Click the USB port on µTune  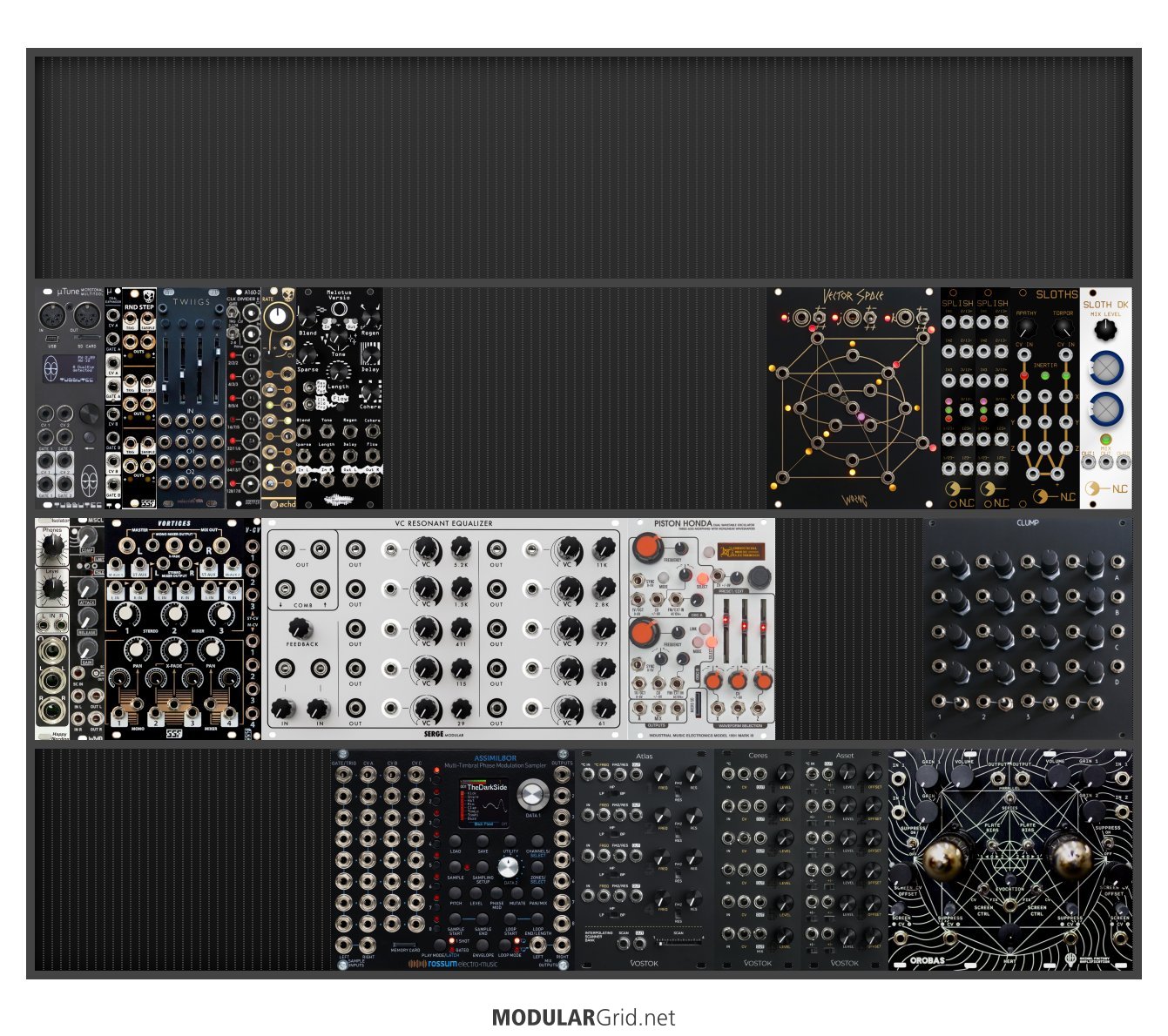[x=51, y=339]
